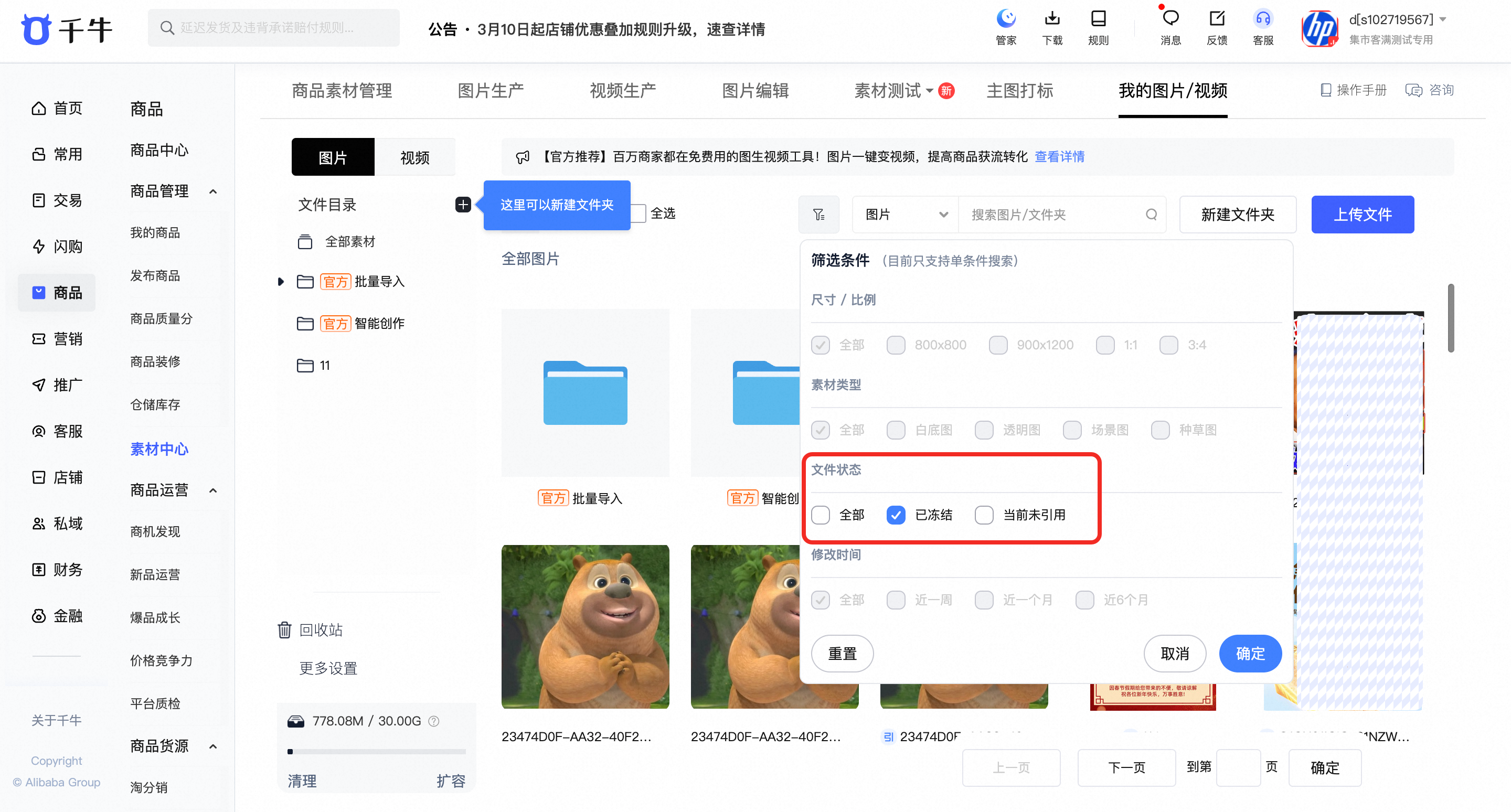Check the 900x1200 size option

coord(998,345)
